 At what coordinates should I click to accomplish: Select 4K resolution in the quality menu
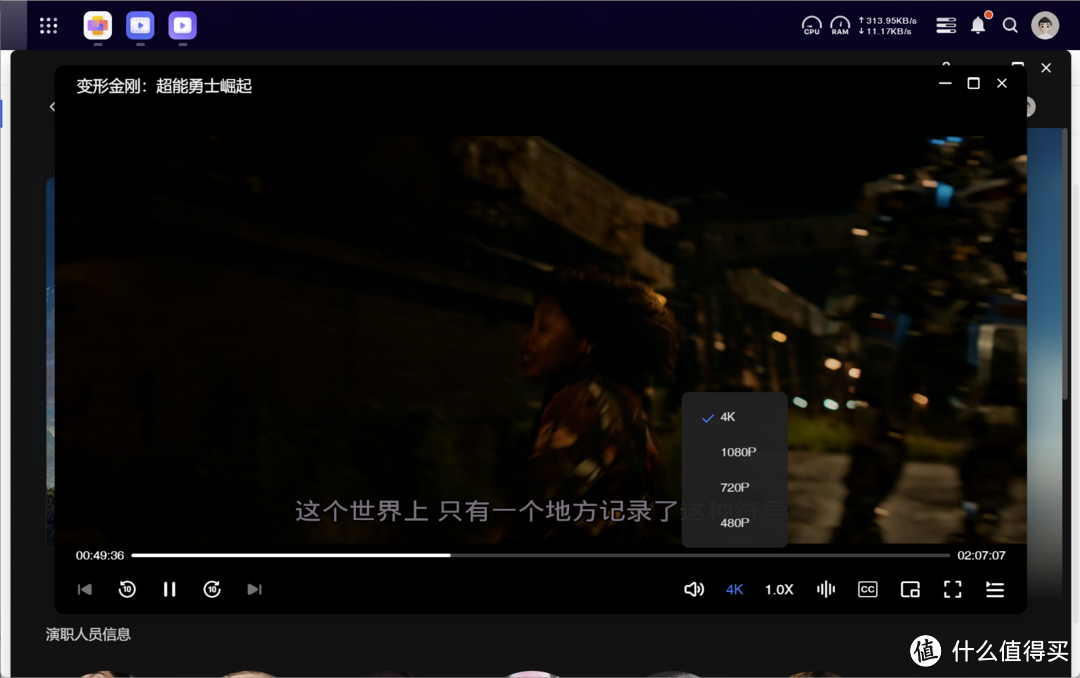click(734, 417)
